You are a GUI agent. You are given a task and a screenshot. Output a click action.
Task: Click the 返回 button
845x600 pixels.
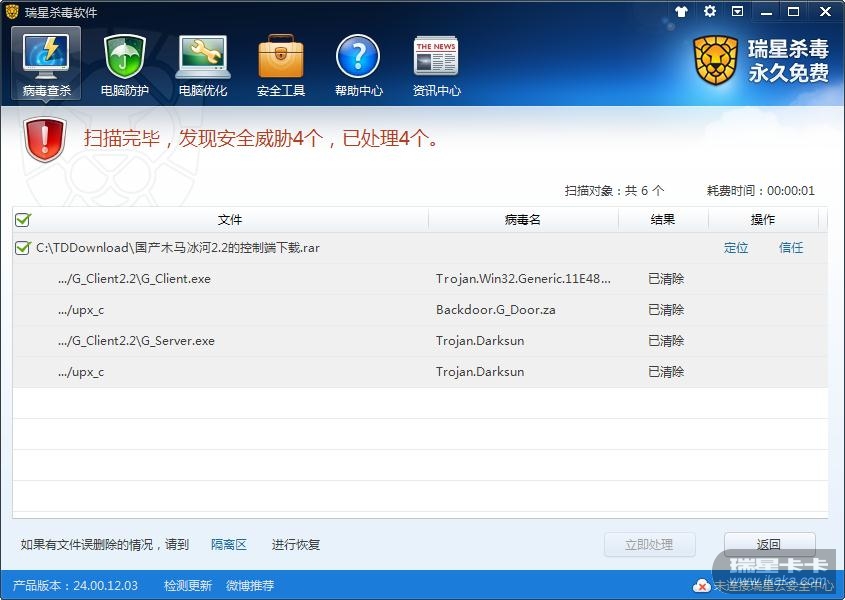pos(769,544)
